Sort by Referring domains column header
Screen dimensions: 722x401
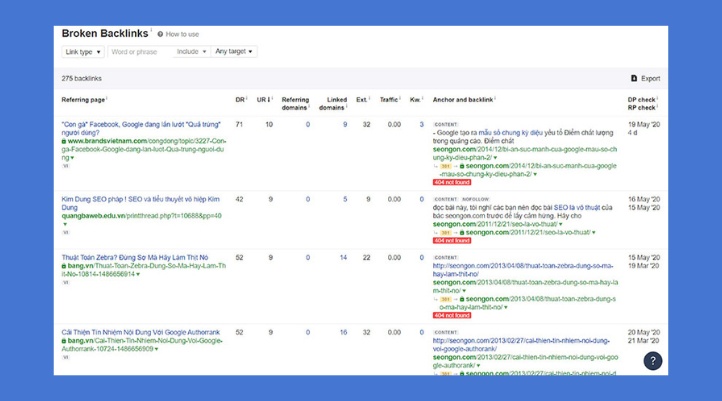coord(295,104)
